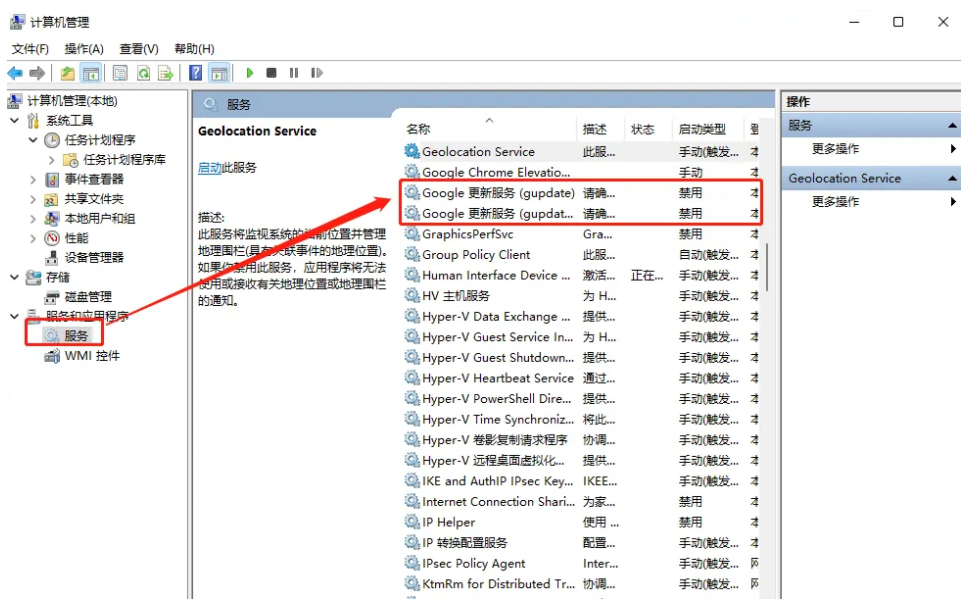
Task: Select Group Policy Client row
Action: coord(581,254)
